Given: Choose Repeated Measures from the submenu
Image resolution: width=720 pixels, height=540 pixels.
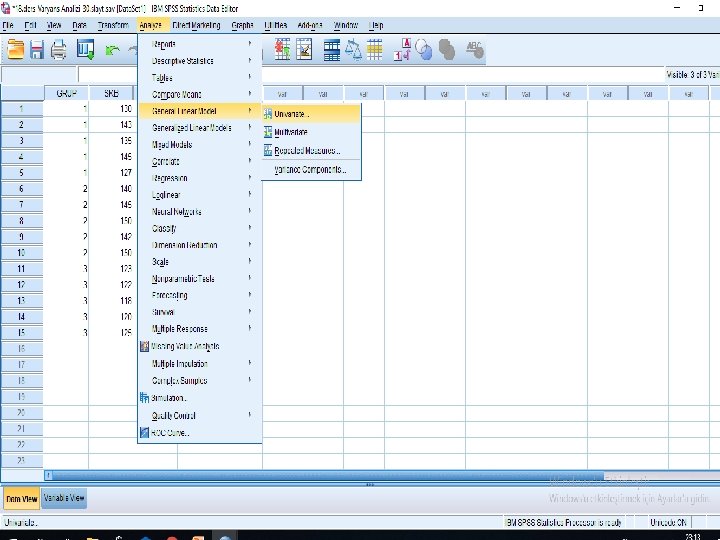Looking at the screenshot, I should click(x=311, y=151).
